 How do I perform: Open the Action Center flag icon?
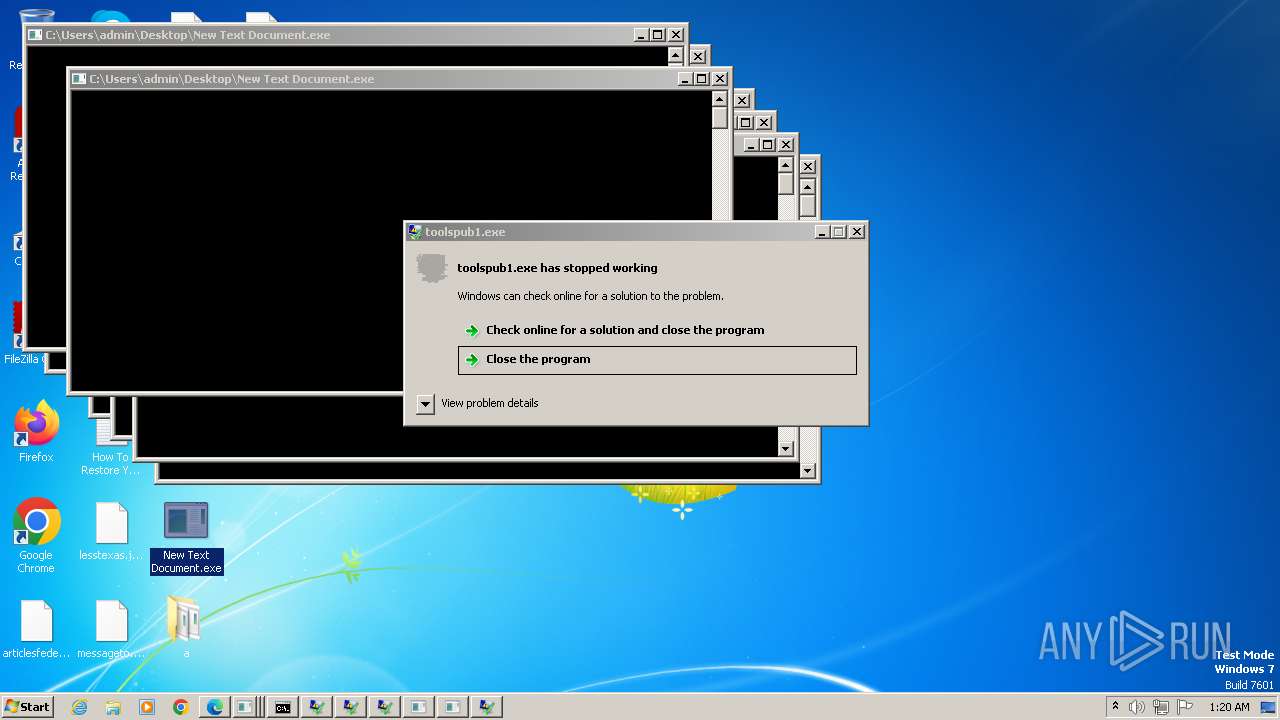(1185, 707)
